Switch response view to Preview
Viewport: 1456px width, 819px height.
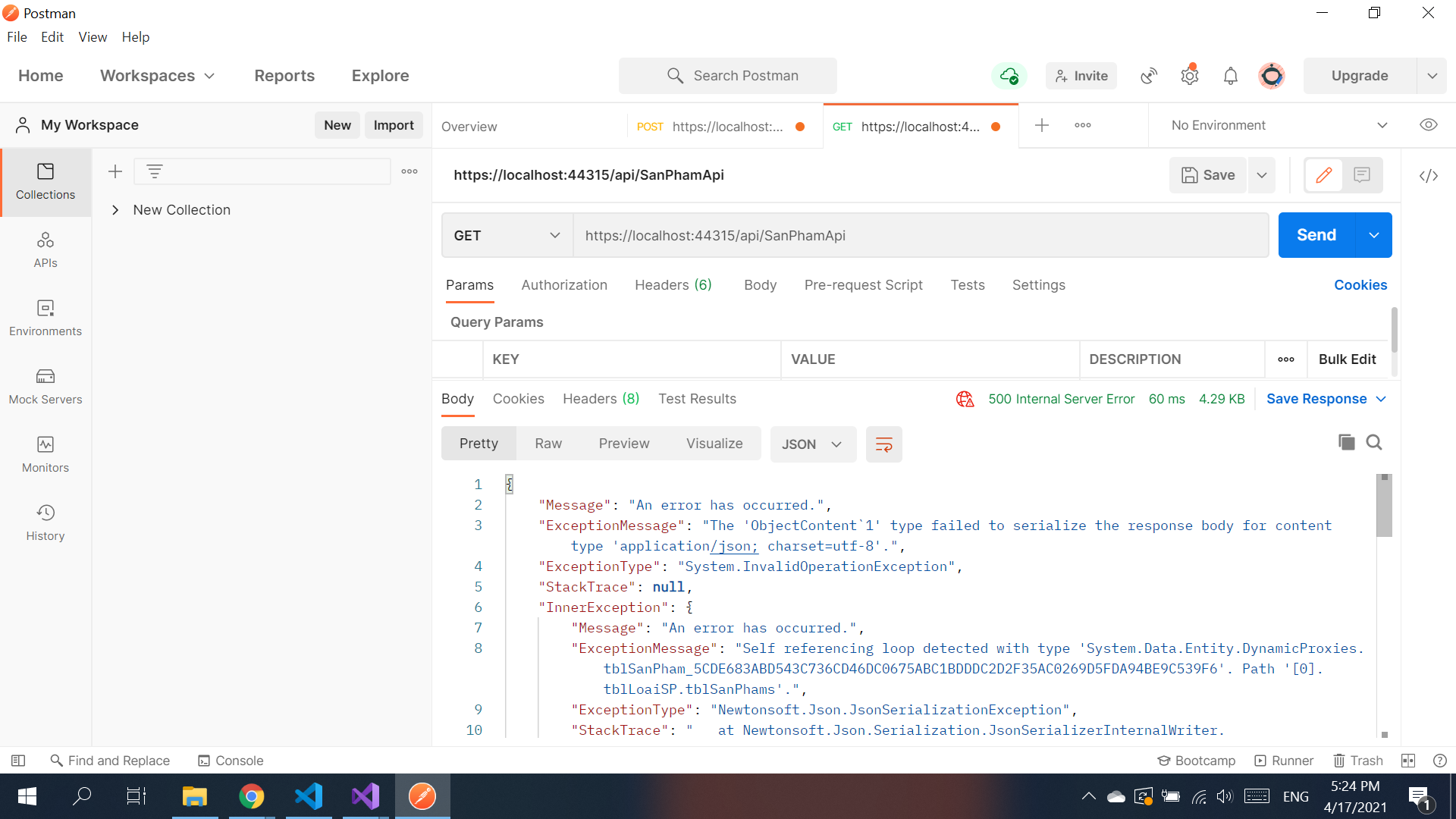(x=624, y=444)
